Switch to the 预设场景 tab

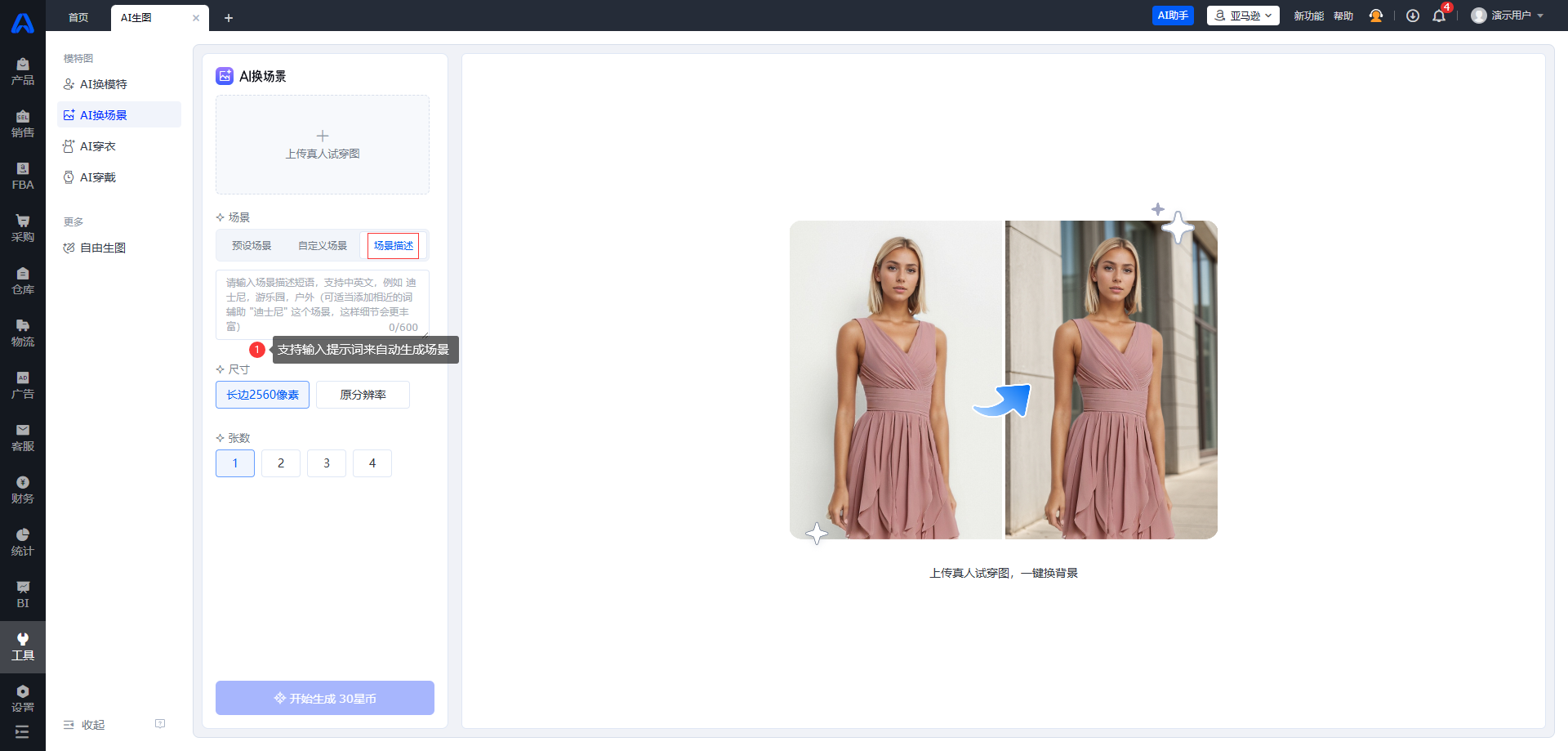tap(252, 245)
